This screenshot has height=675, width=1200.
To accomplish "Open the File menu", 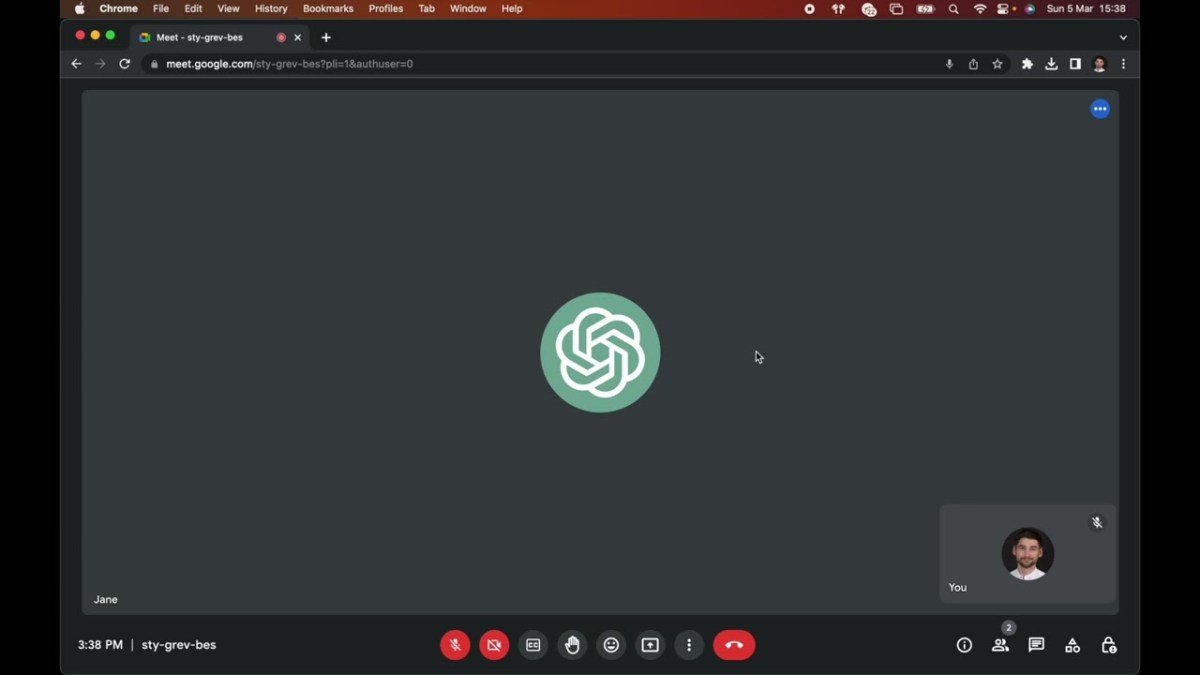I will click(161, 8).
